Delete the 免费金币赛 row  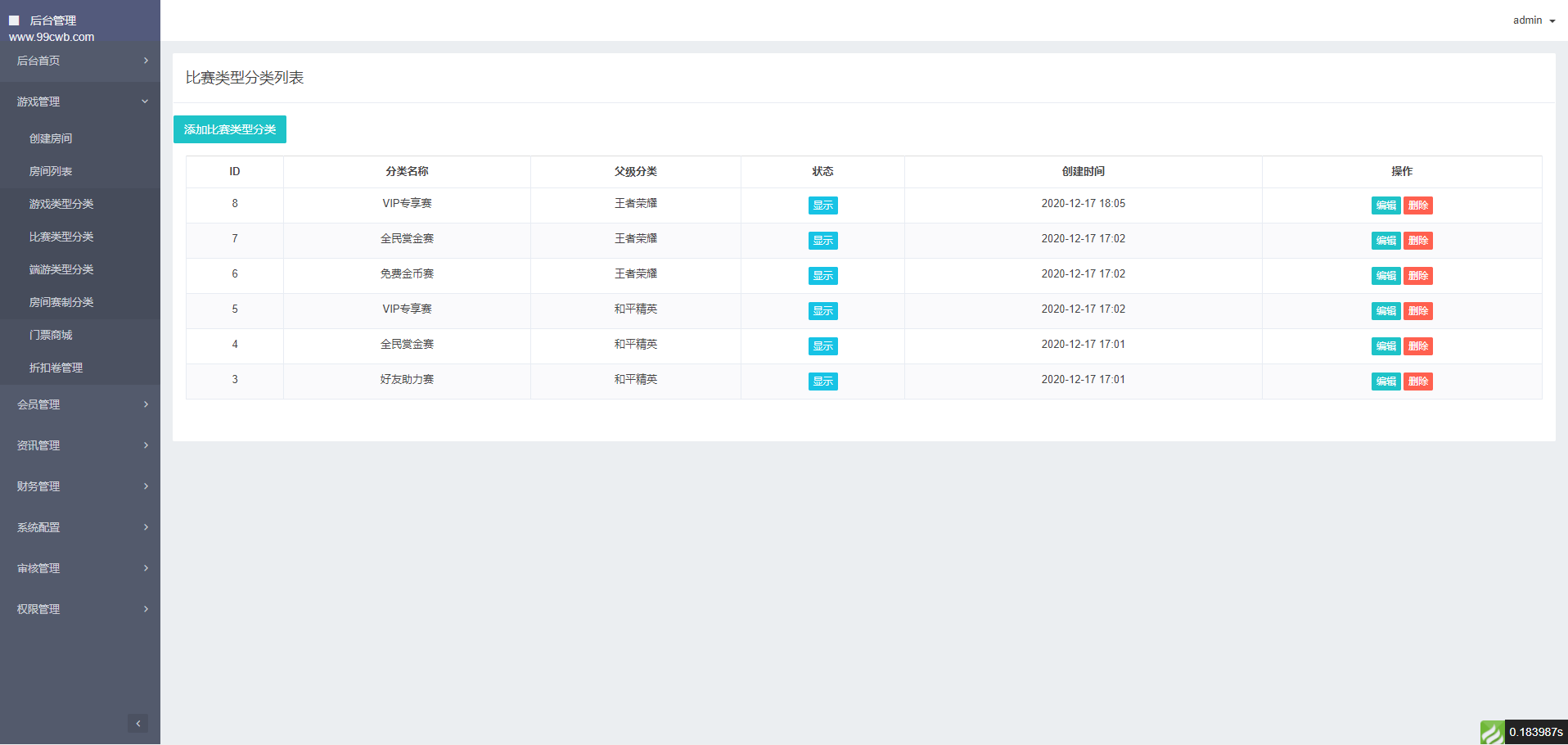tap(1418, 276)
